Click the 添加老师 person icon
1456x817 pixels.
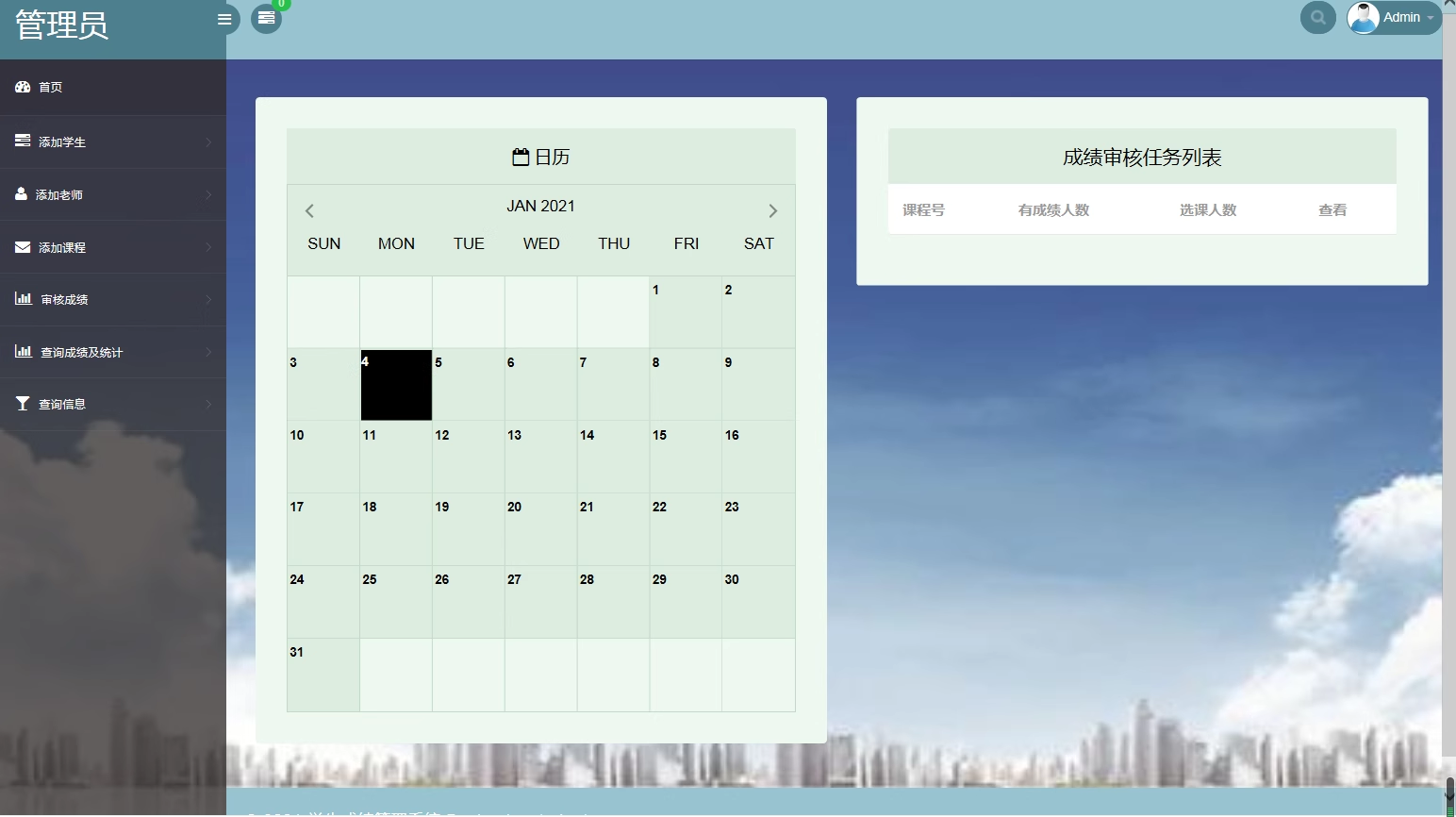[21, 193]
